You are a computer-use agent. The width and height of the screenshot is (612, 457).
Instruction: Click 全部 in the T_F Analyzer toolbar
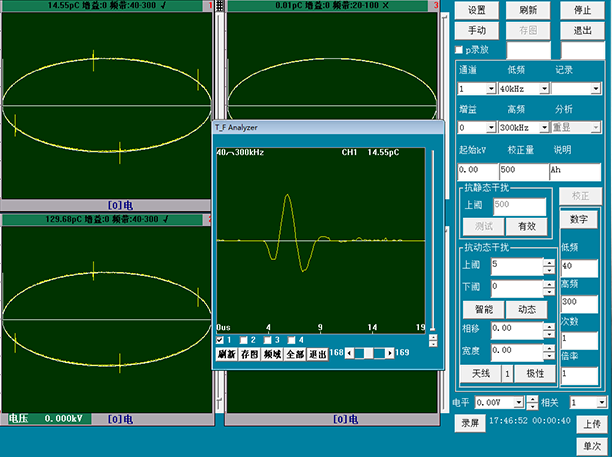[295, 353]
